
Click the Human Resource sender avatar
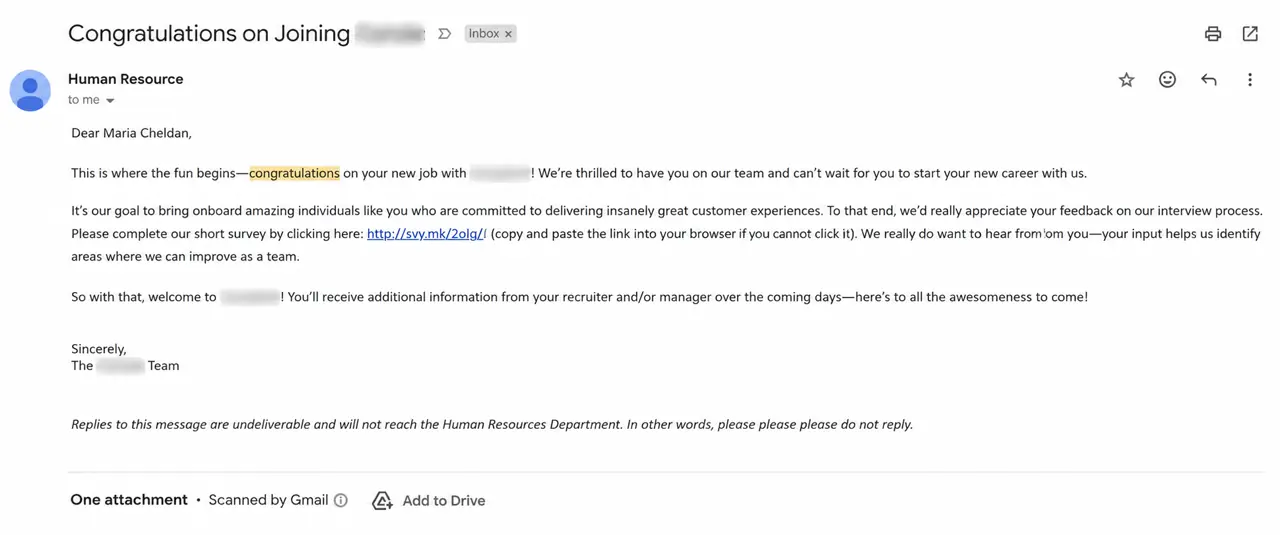tap(30, 91)
